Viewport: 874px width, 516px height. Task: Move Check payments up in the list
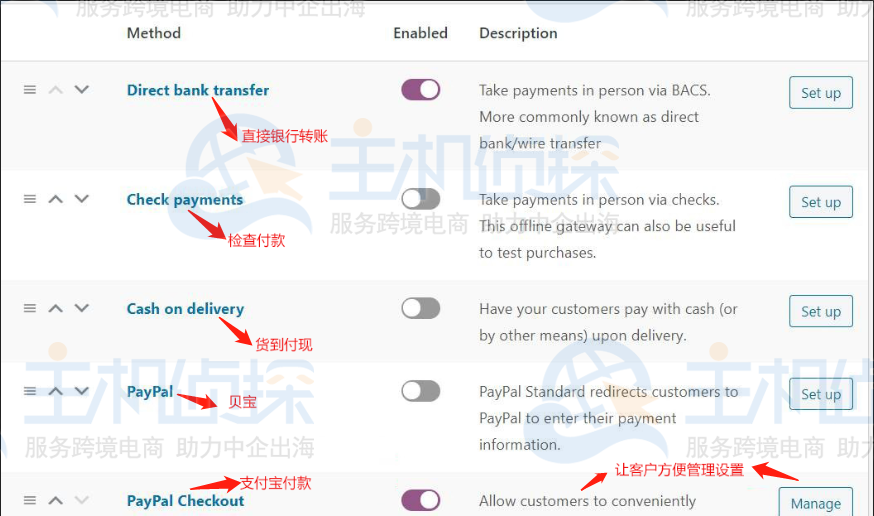click(56, 199)
